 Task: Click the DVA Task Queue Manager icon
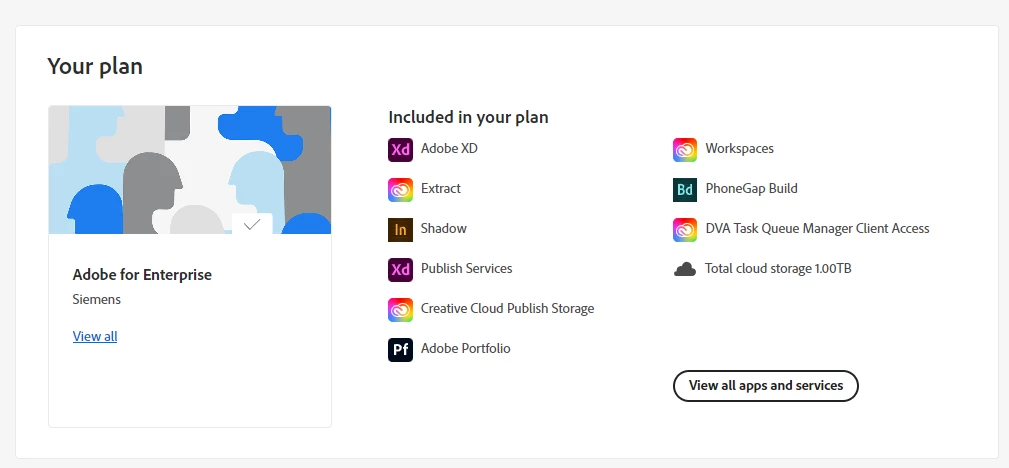pos(685,230)
